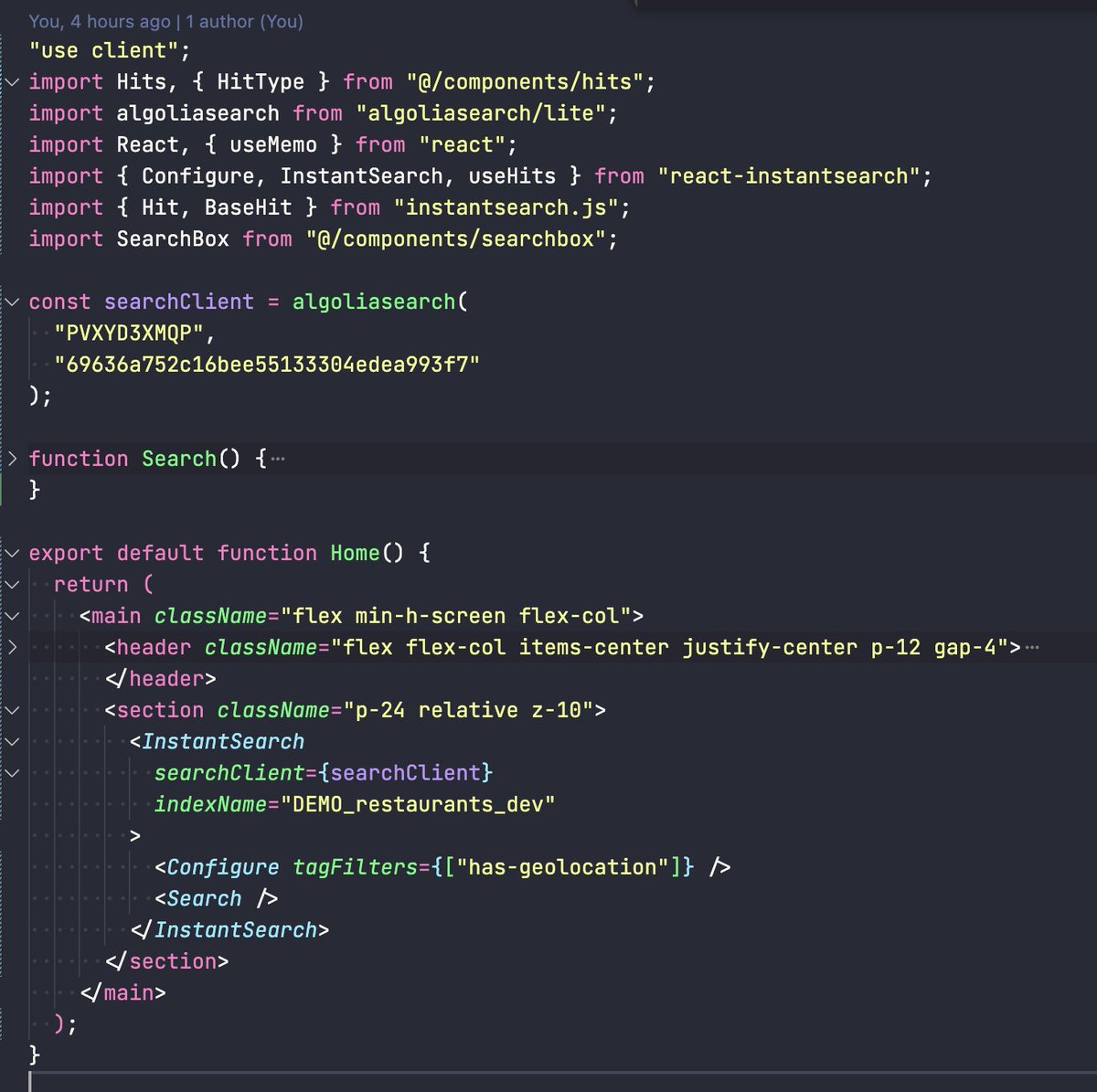Click the "PVXYD3XMQP" app ID string
Image resolution: width=1097 pixels, height=1092 pixels.
(x=129, y=334)
